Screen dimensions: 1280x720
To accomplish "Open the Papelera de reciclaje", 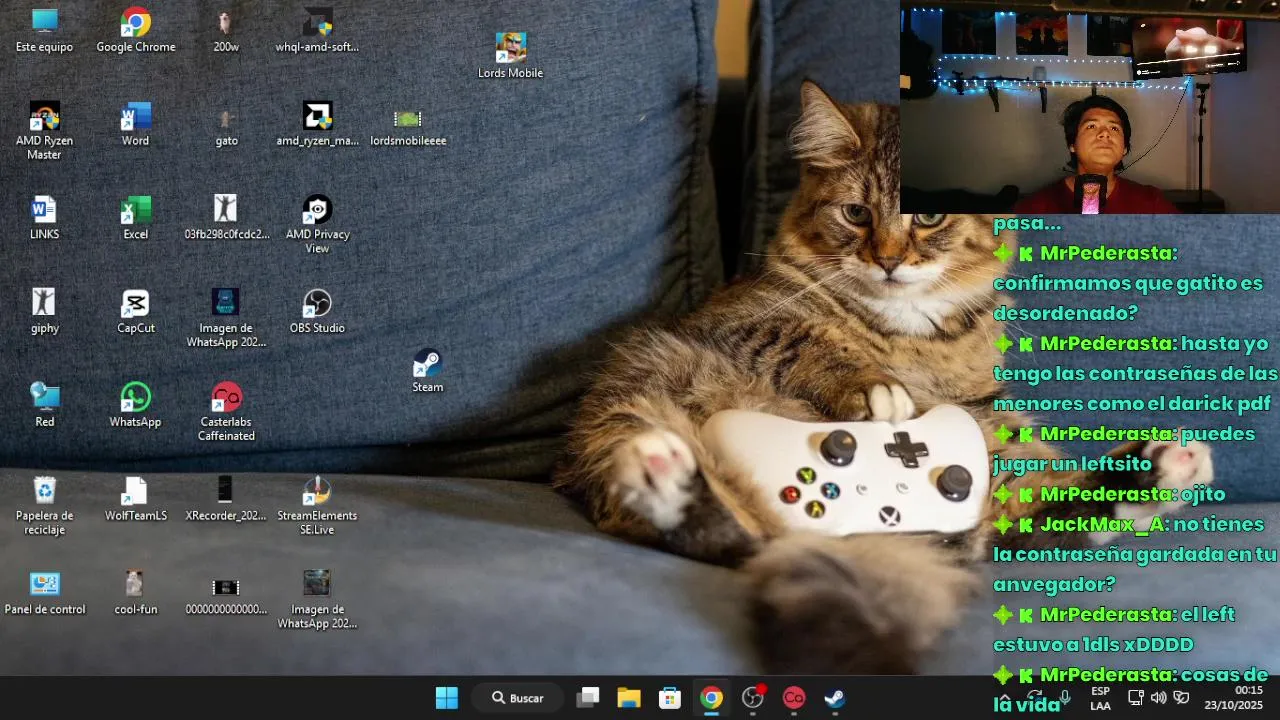I will pyautogui.click(x=44, y=506).
